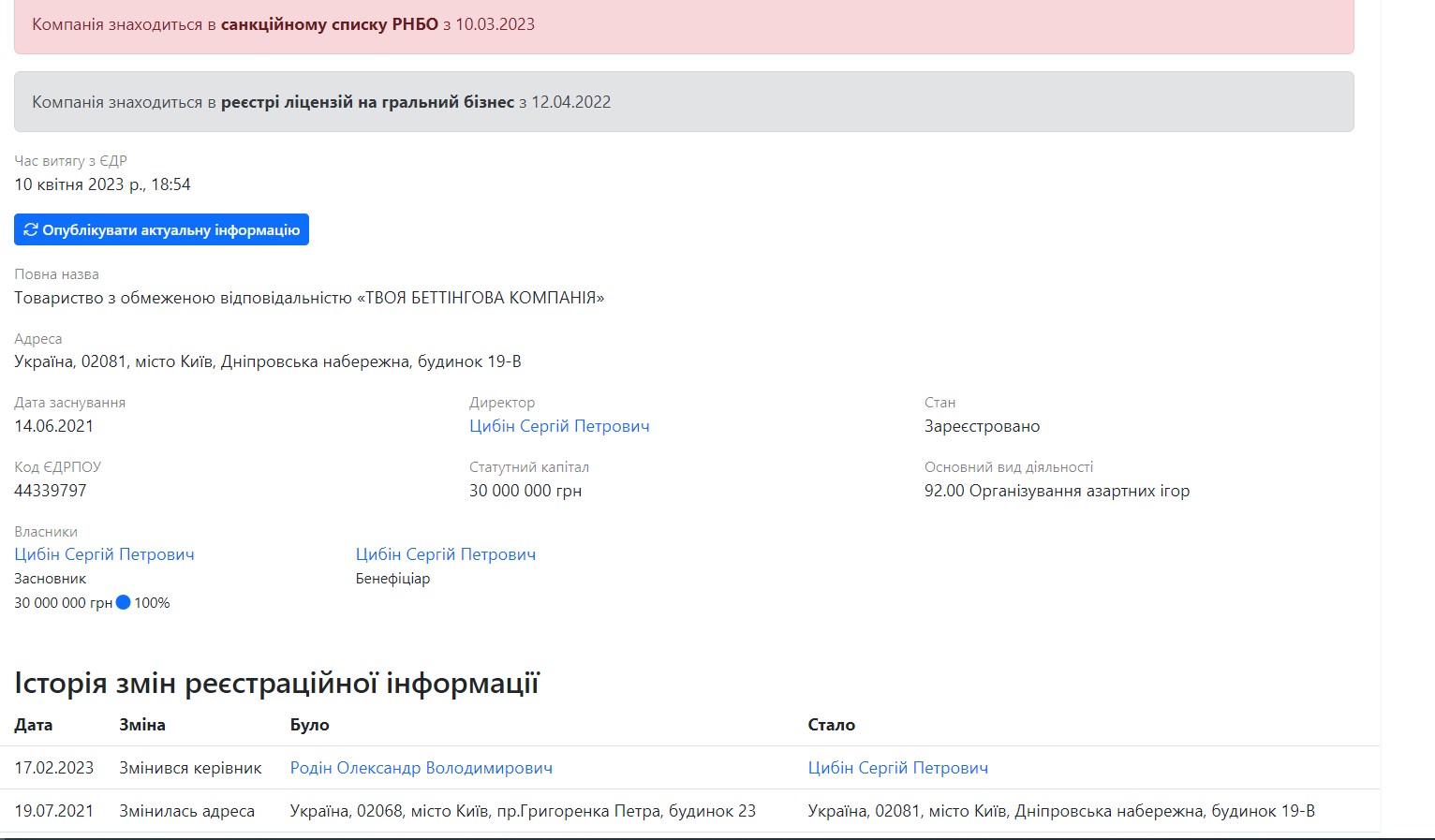The height and width of the screenshot is (840, 1435).
Task: Click the 'реєстрі ліцензій на гральний бізнес' notice
Action: tap(367, 102)
